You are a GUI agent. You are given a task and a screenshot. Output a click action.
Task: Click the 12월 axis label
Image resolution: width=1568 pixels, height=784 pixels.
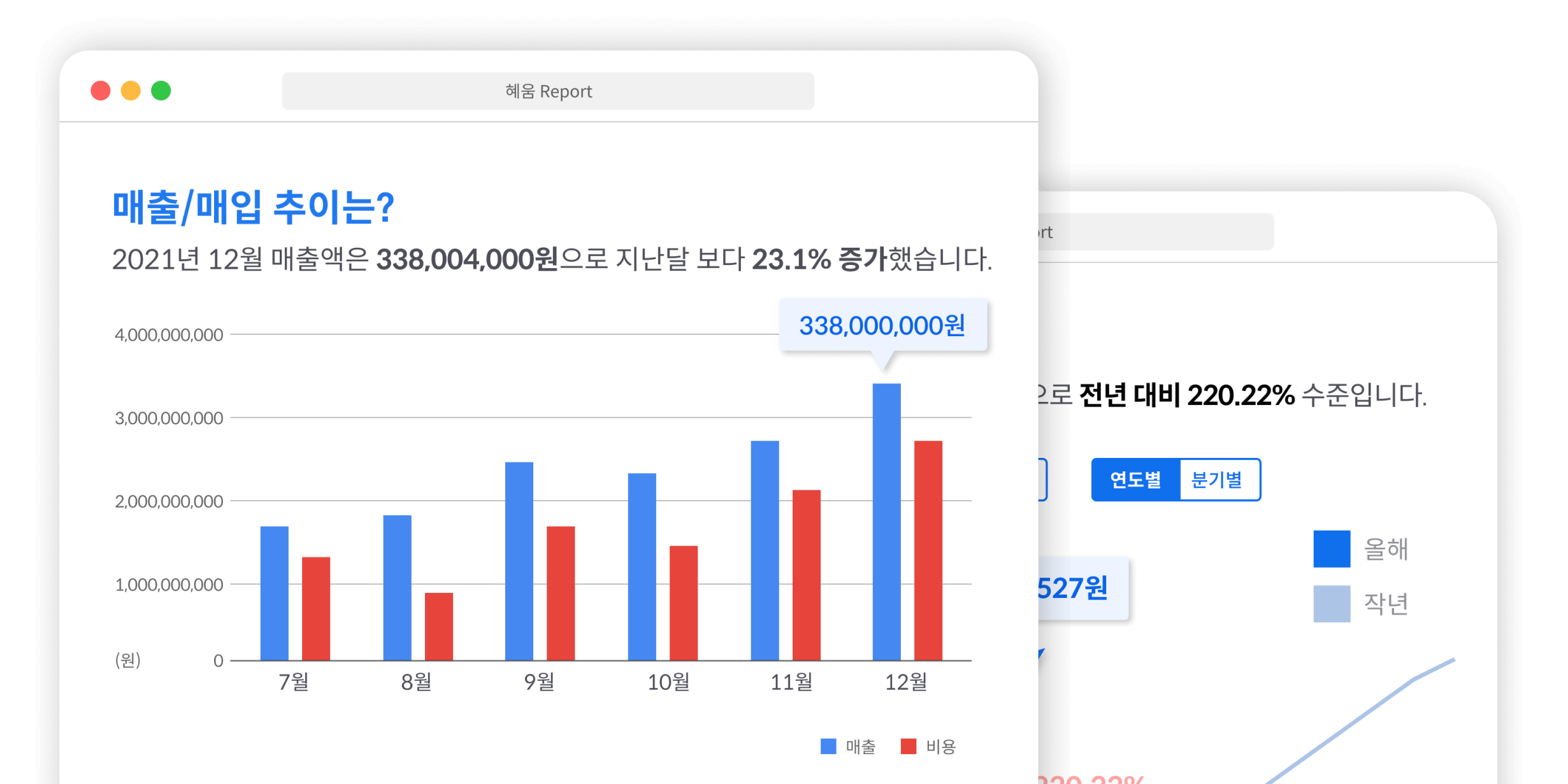coord(906,682)
